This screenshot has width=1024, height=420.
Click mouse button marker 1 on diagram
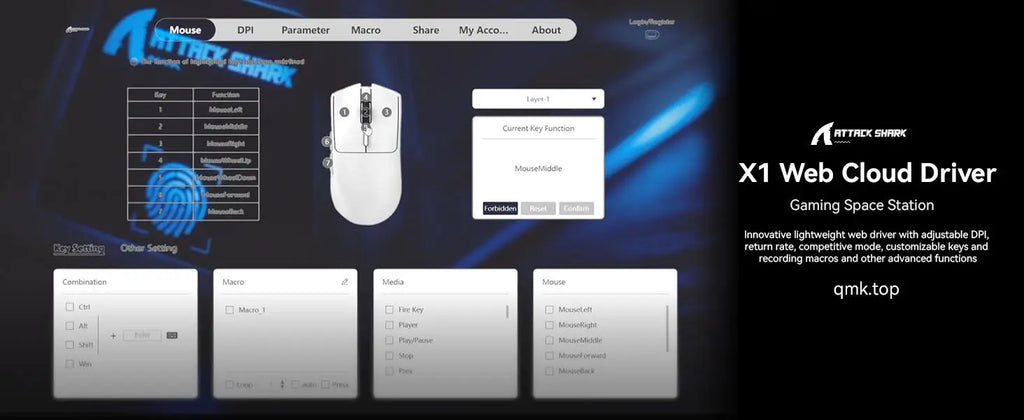(x=344, y=112)
